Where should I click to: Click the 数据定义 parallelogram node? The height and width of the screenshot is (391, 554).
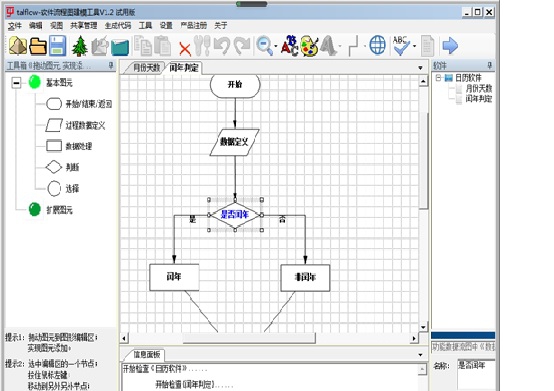[x=234, y=142]
